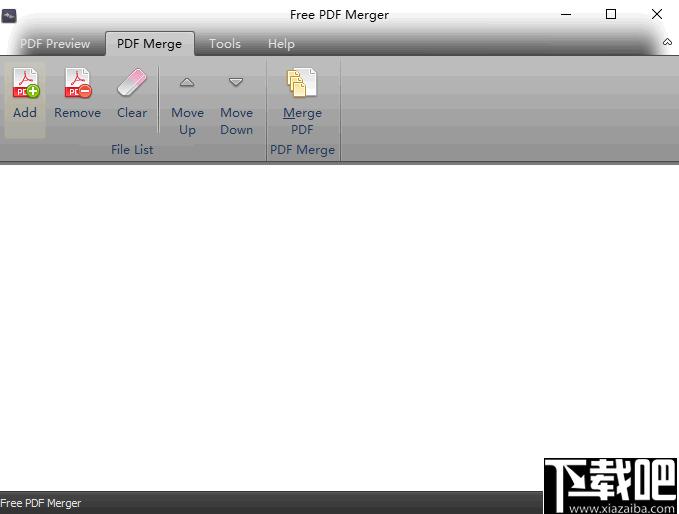Click the Remove PDF icon

pyautogui.click(x=78, y=83)
